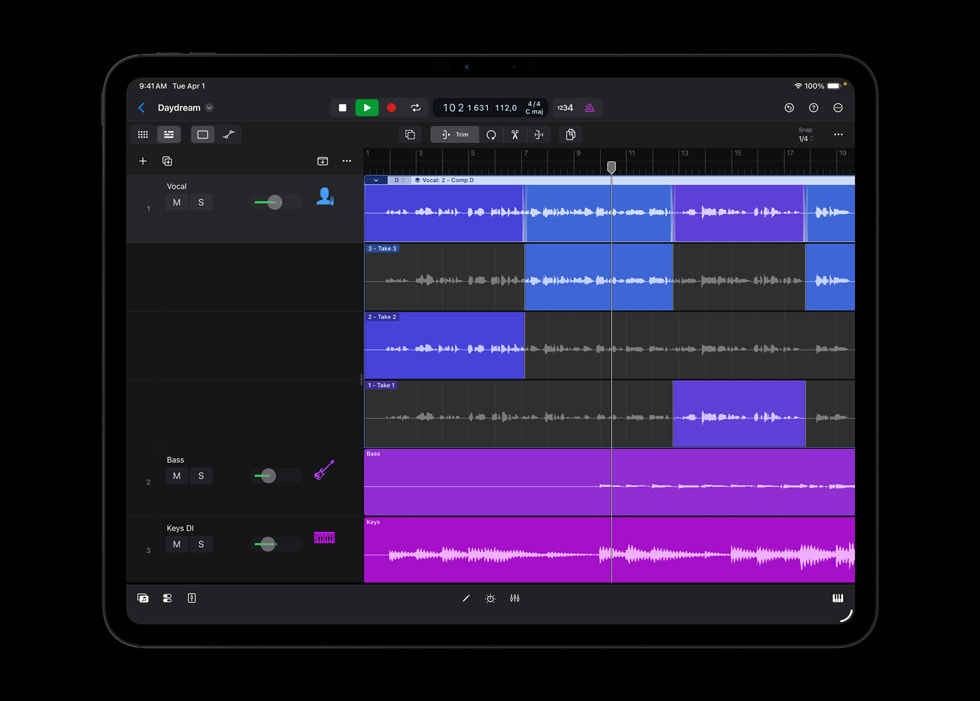The width and height of the screenshot is (980, 701).
Task: Switch to automation view
Action: [x=229, y=134]
